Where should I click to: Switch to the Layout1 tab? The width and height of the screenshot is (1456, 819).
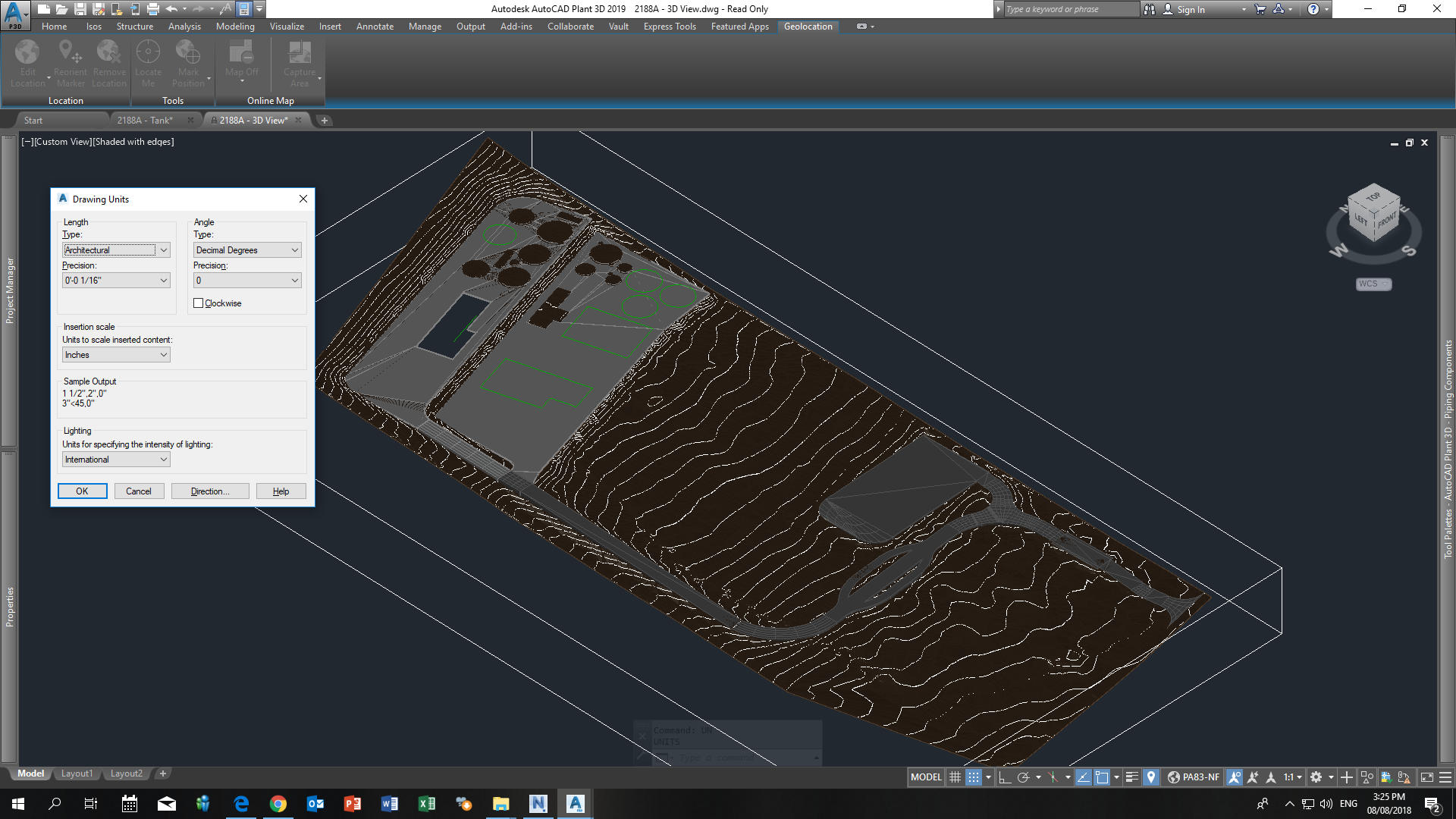click(x=77, y=773)
